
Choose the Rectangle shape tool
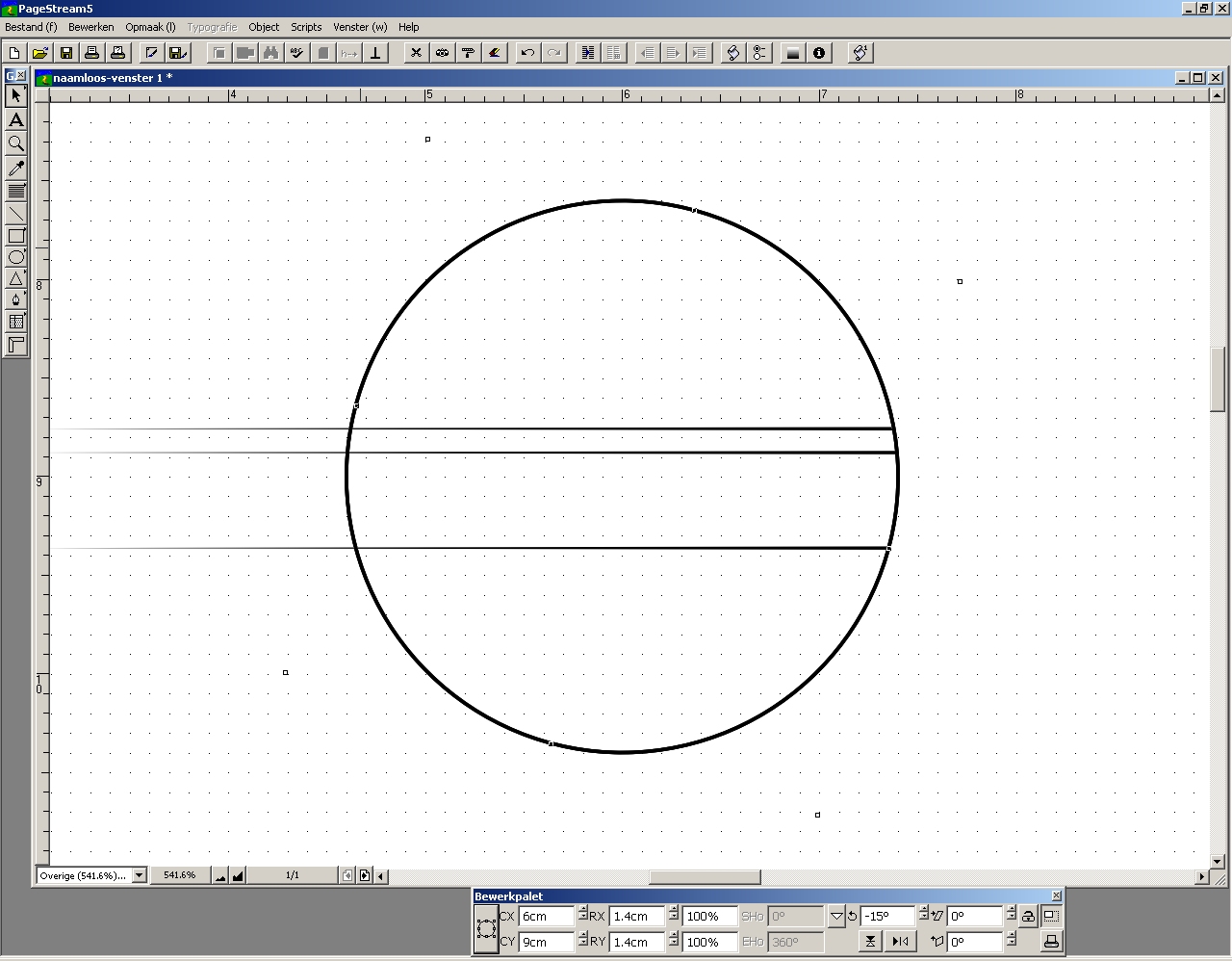(x=16, y=236)
